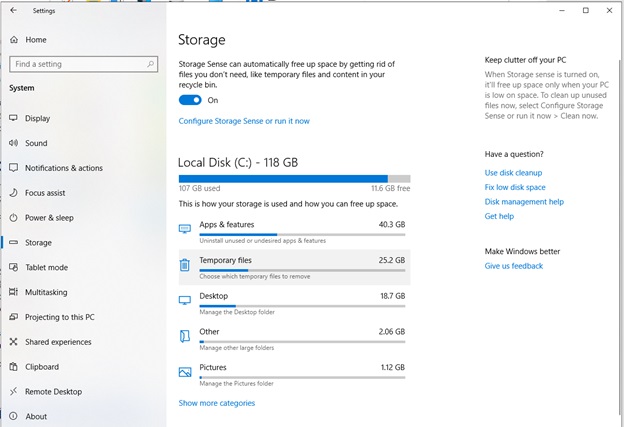Screen dimensions: 624x427
Task: Expand Show more categories
Action: click(216, 403)
